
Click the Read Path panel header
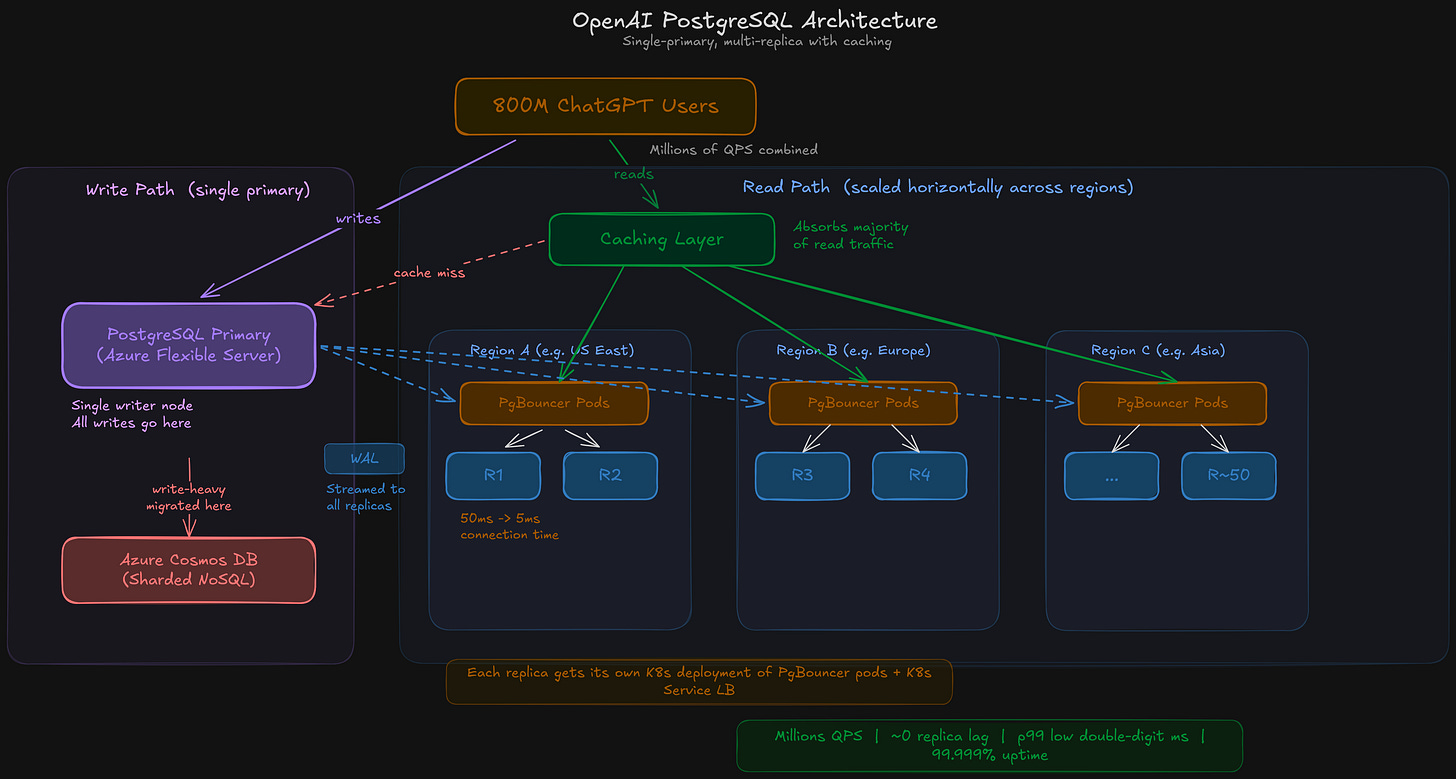pos(937,186)
